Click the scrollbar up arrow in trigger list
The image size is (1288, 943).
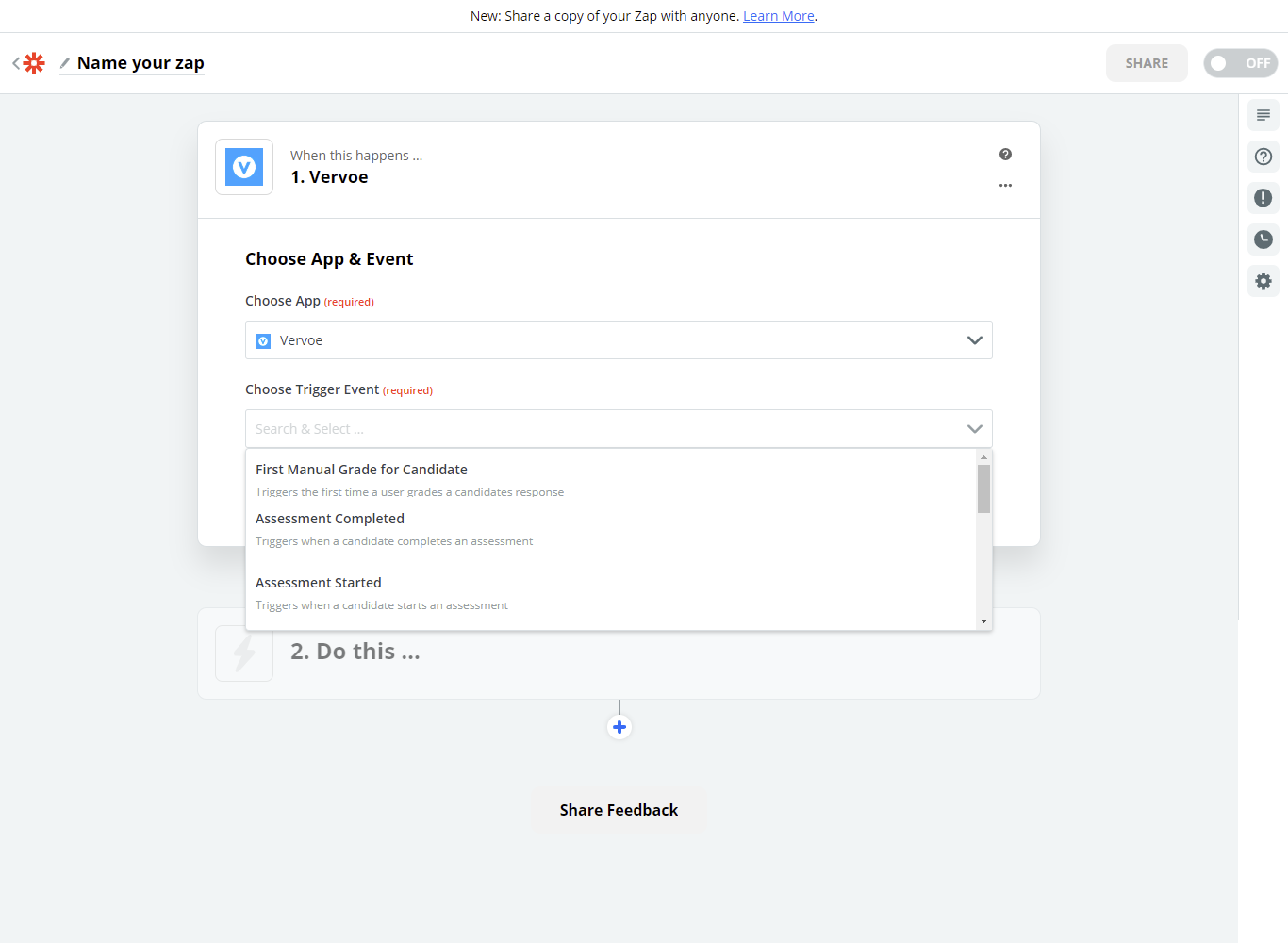[x=983, y=457]
